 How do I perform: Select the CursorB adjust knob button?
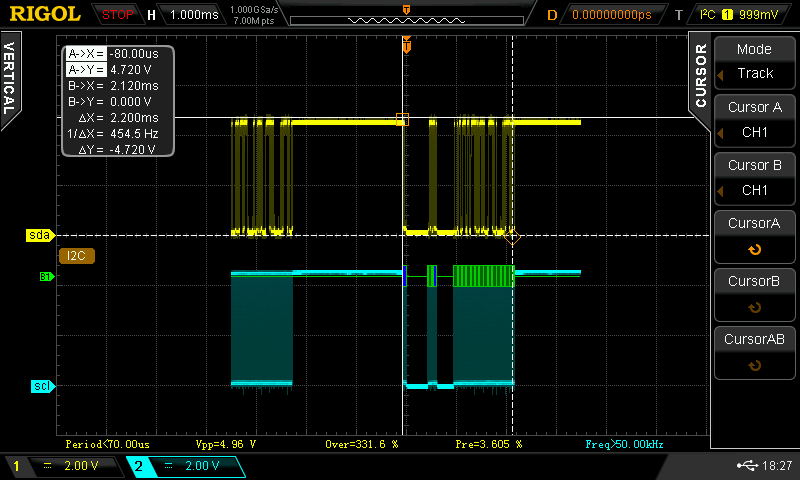755,294
